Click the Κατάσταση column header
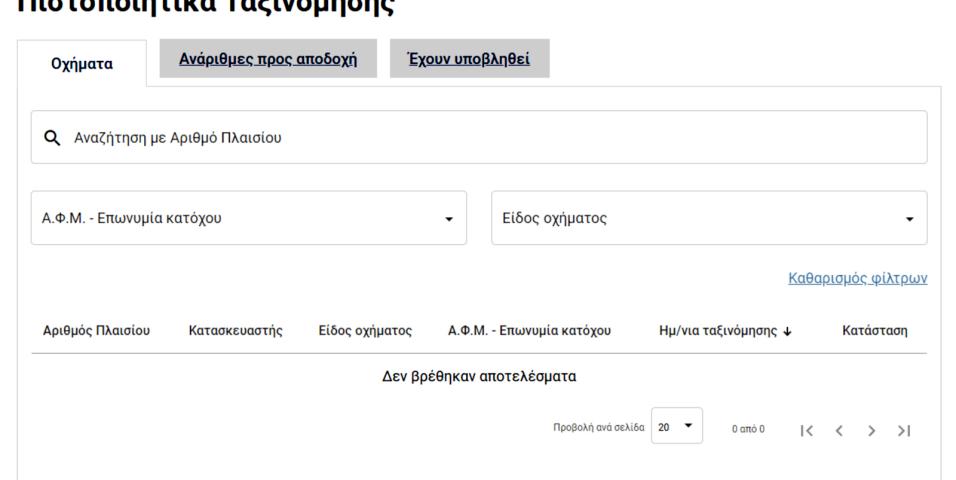956x480 pixels. [875, 331]
